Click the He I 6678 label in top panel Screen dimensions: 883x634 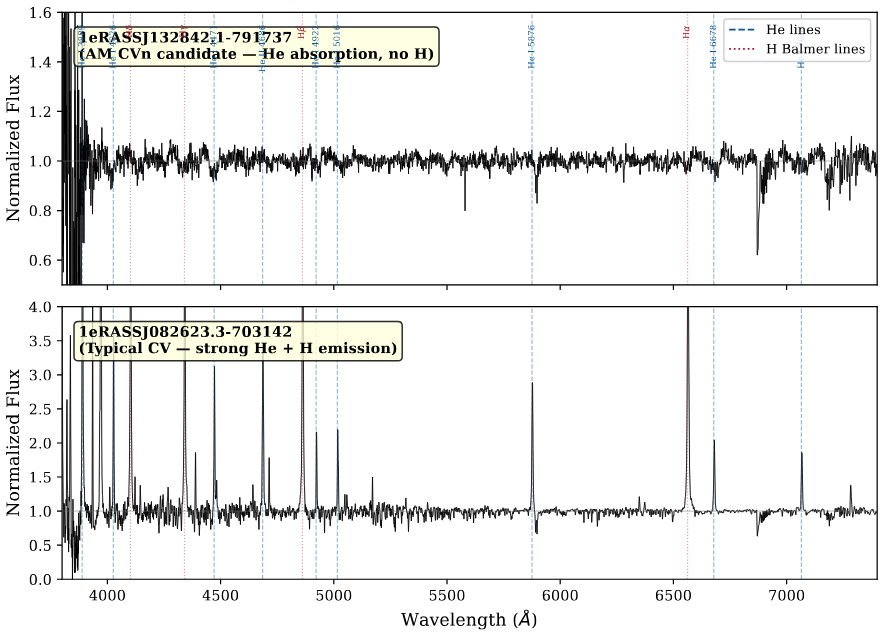714,46
